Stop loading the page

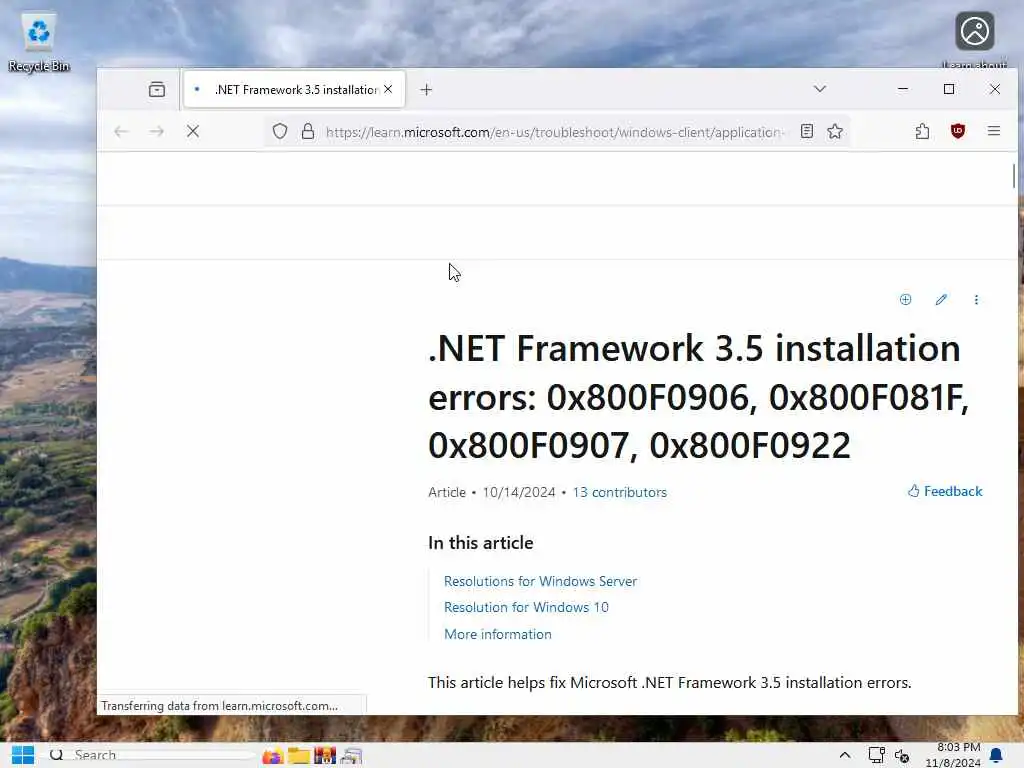(193, 131)
